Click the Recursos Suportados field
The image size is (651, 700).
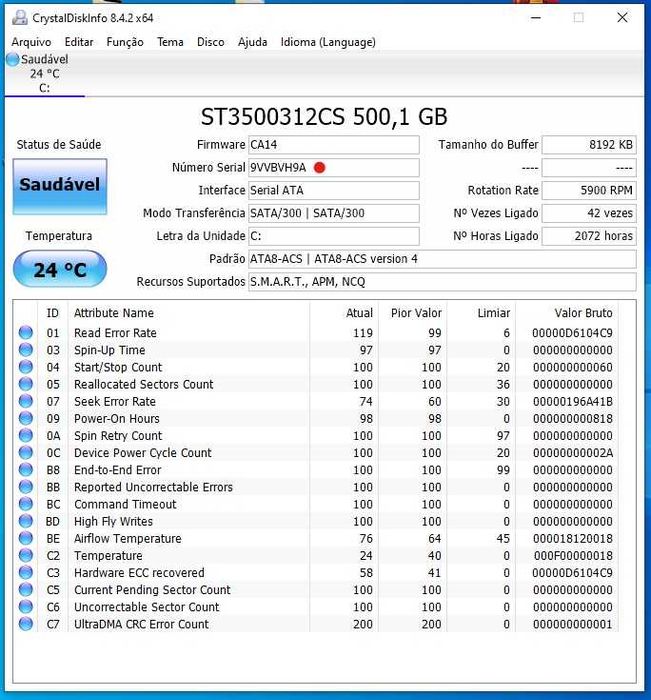point(442,282)
